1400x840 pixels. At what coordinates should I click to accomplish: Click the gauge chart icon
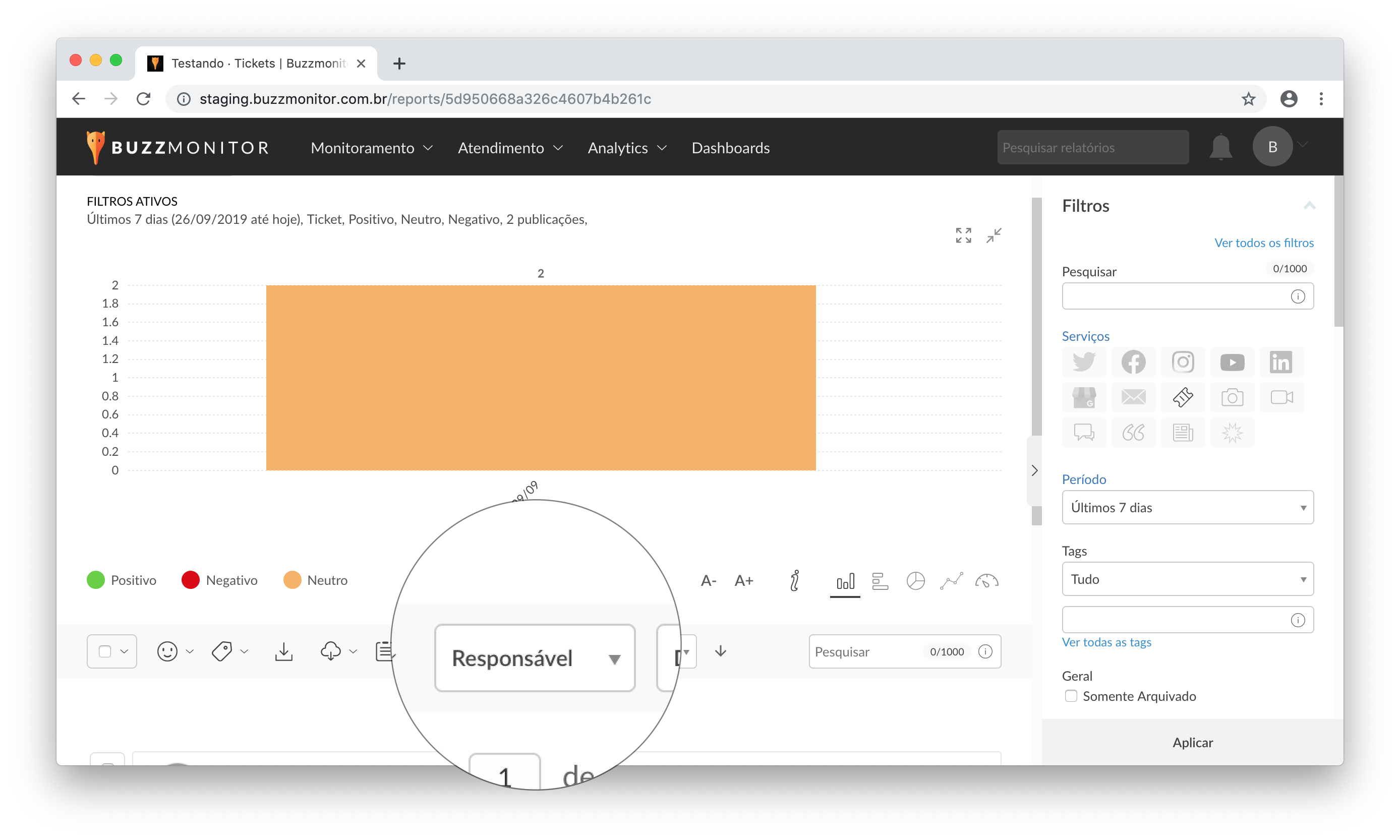[x=986, y=581]
